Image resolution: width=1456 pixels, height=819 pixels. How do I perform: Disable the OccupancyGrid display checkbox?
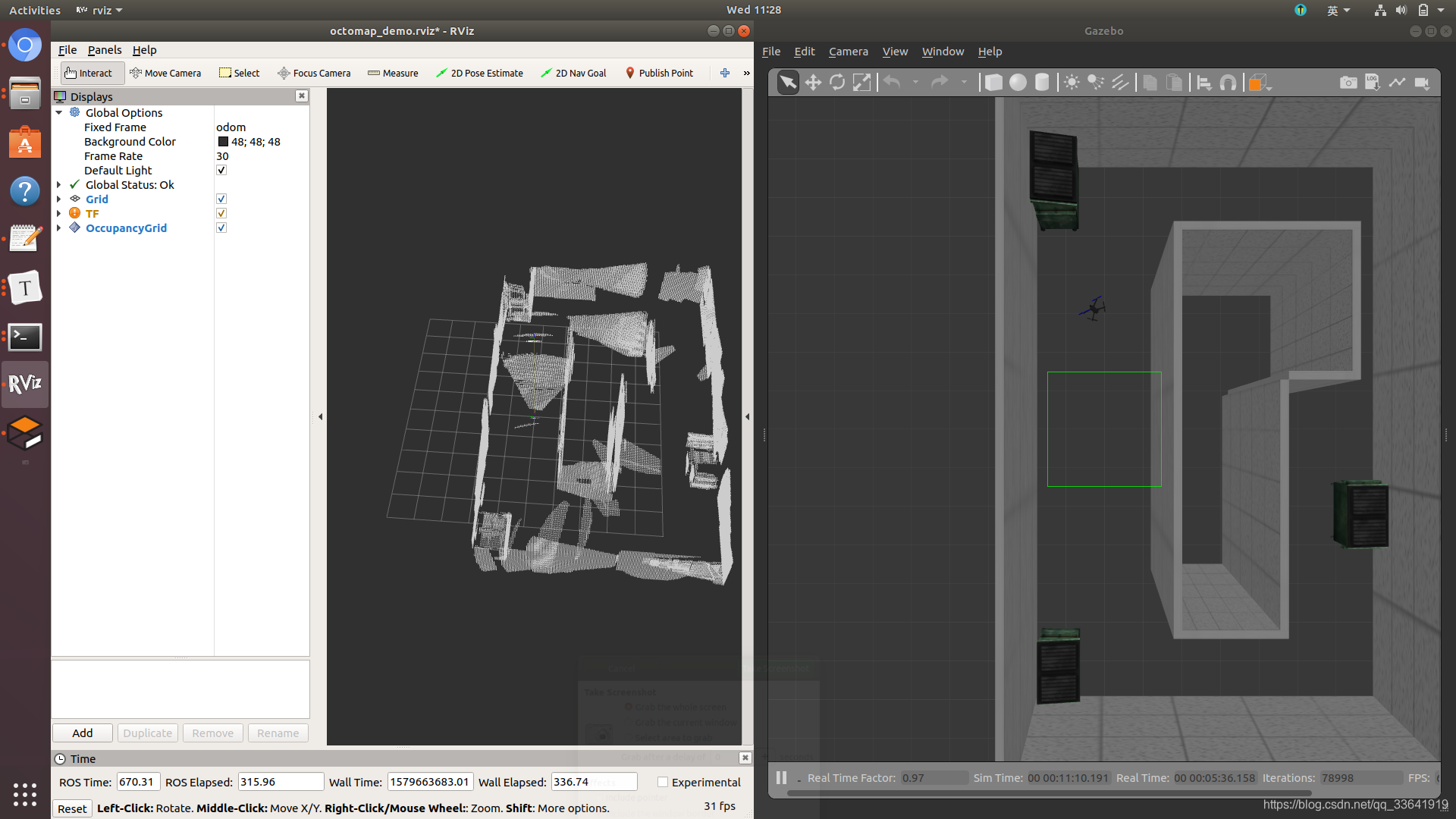(221, 228)
